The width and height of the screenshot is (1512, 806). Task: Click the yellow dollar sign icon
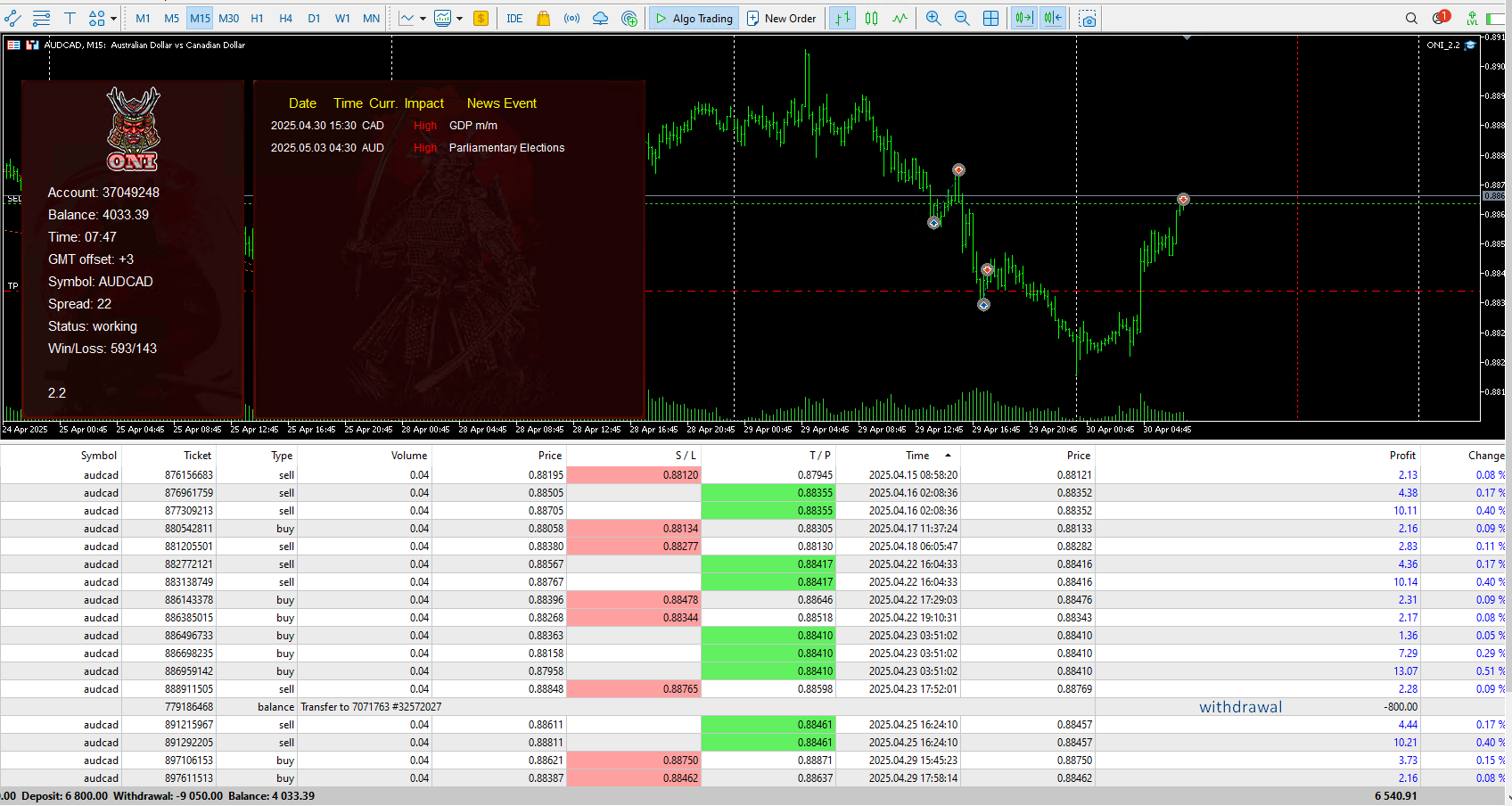point(481,18)
